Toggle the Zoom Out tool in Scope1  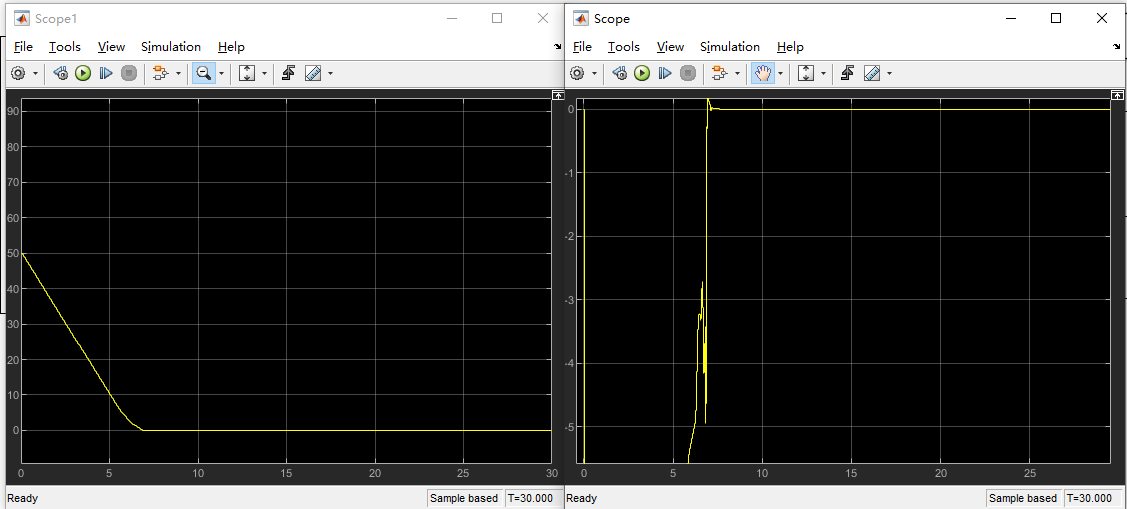click(x=204, y=73)
